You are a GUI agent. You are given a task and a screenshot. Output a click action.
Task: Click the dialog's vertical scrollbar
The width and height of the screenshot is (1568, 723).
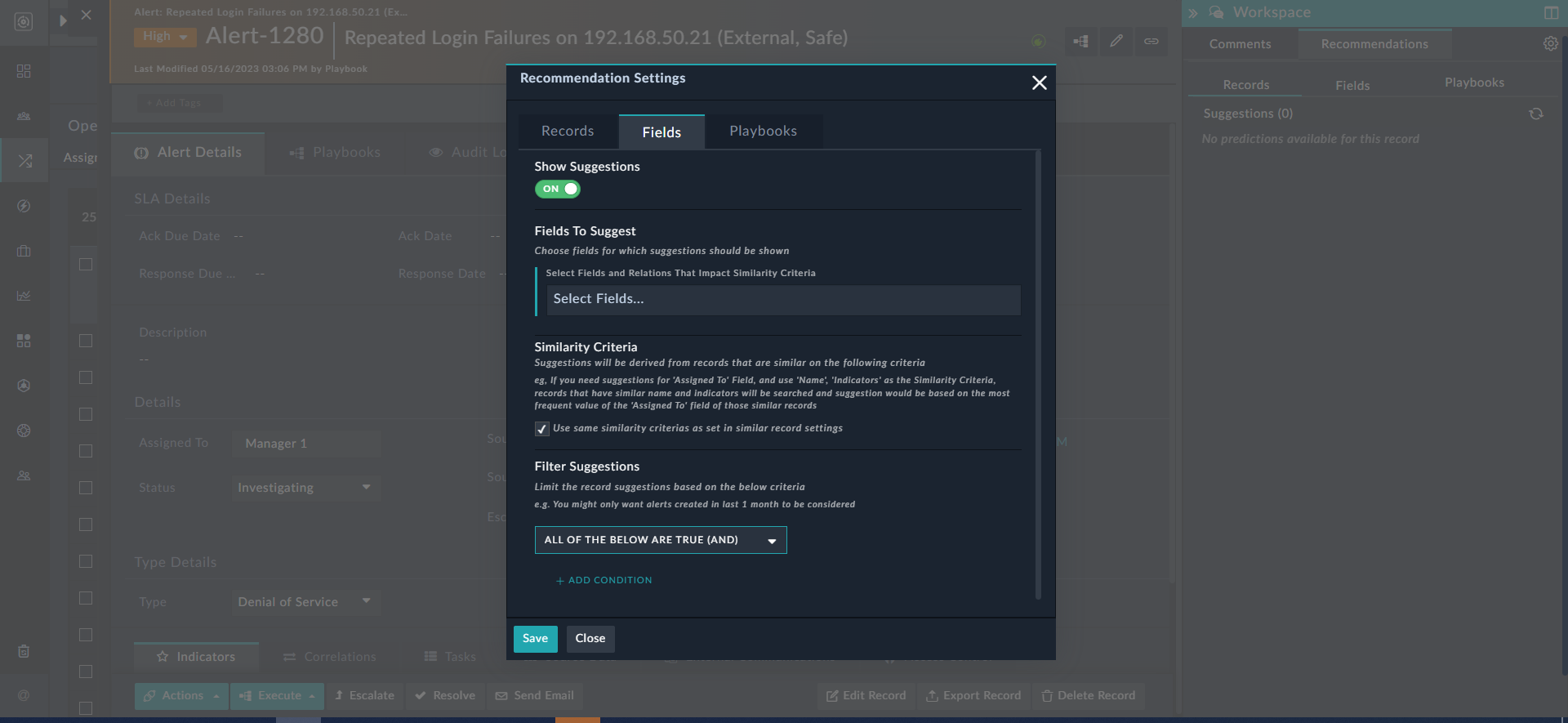point(1038,375)
